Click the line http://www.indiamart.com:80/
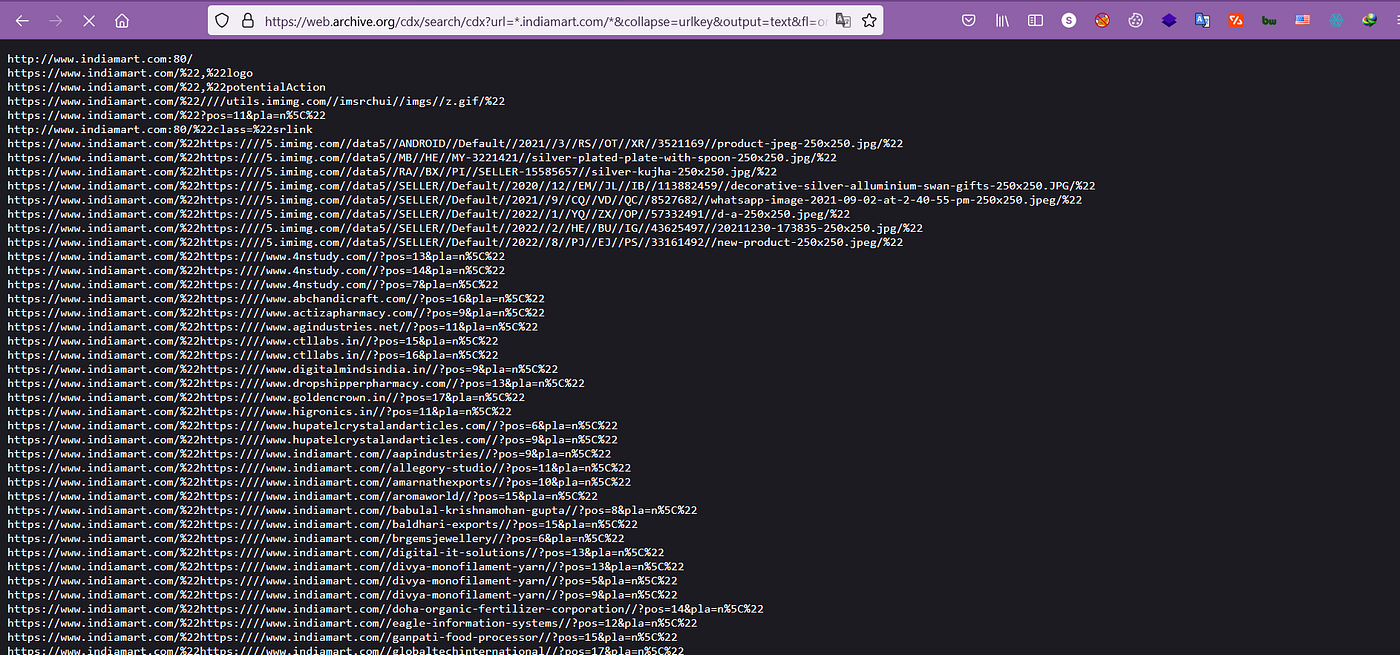The width and height of the screenshot is (1400, 655). (100, 59)
